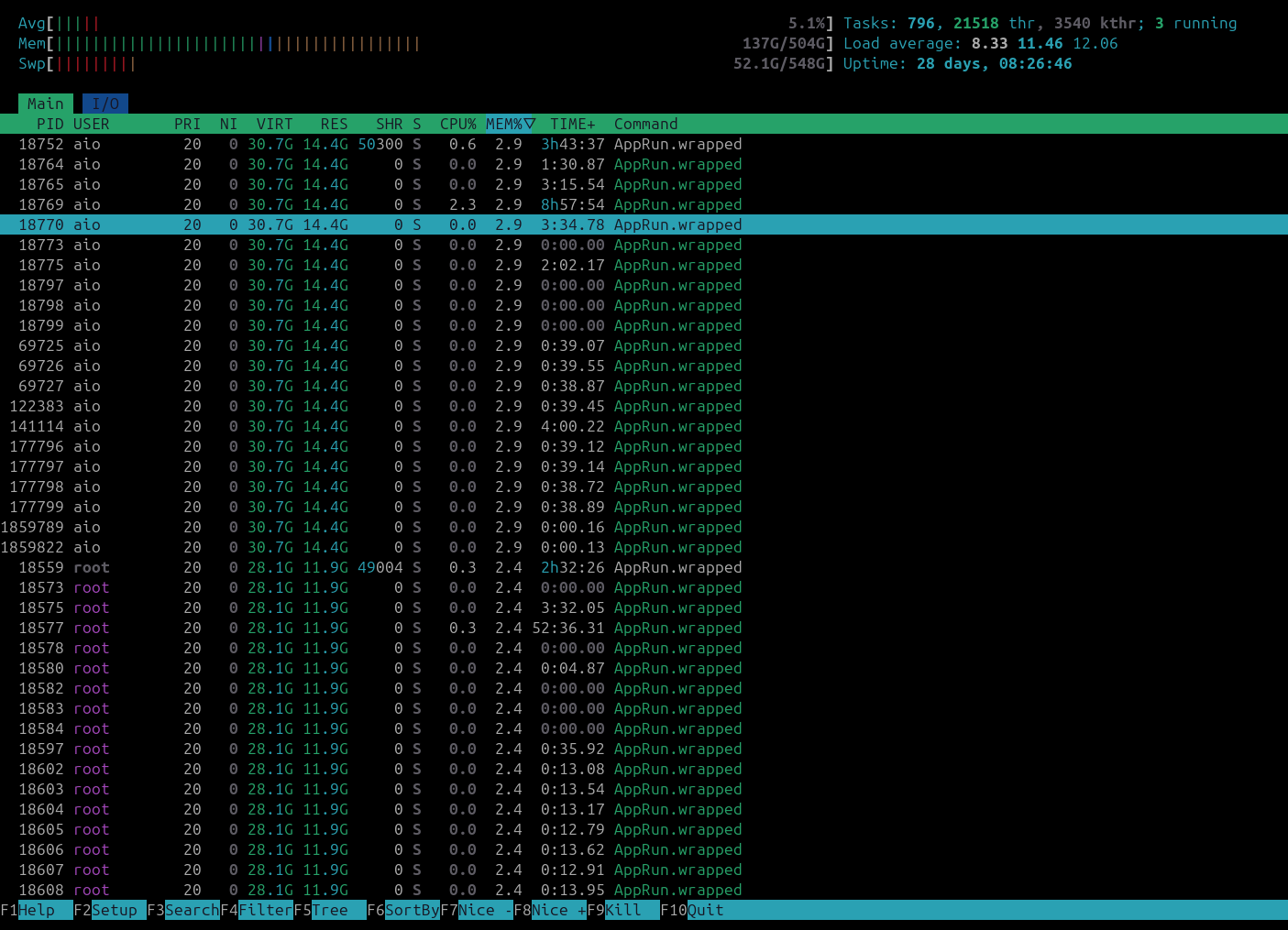
Task: Select process row with PID 141114
Action: coord(644,426)
